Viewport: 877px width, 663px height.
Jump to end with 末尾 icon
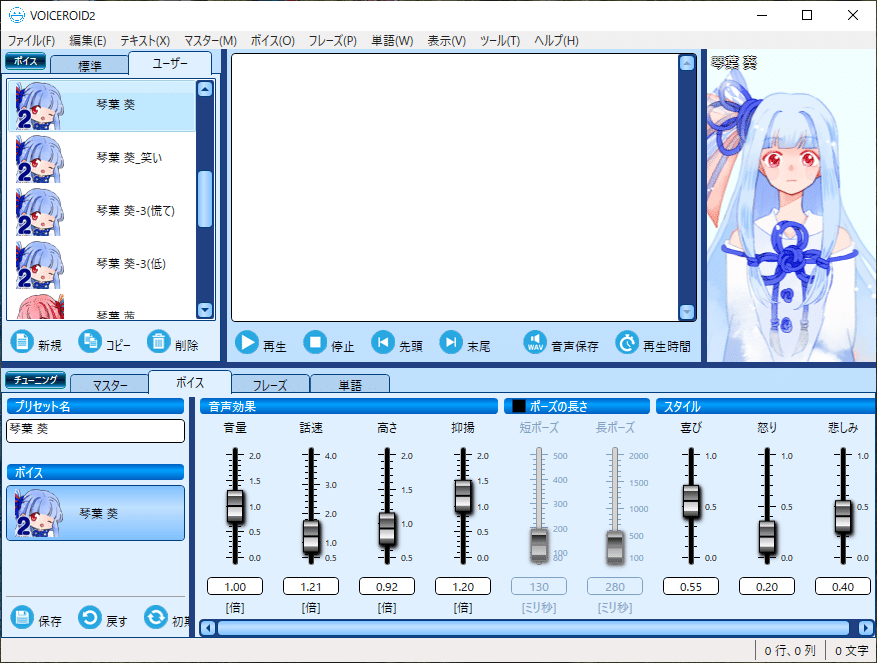pos(451,342)
